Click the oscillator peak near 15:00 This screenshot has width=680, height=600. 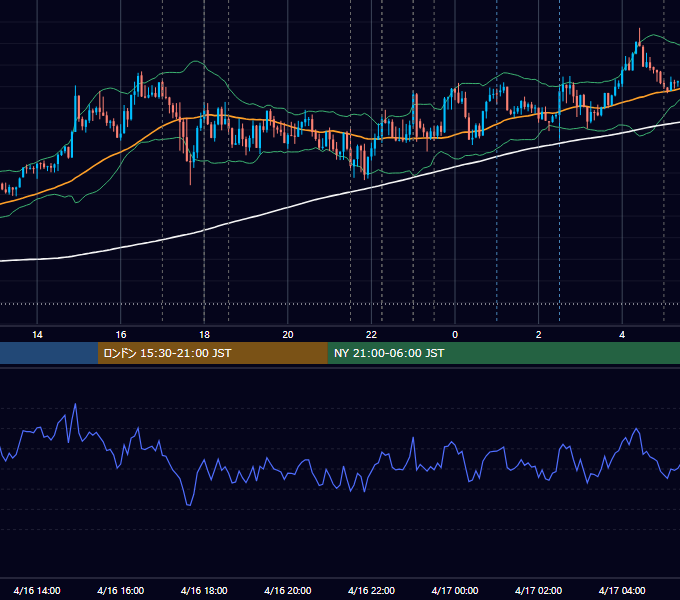pyautogui.click(x=75, y=405)
